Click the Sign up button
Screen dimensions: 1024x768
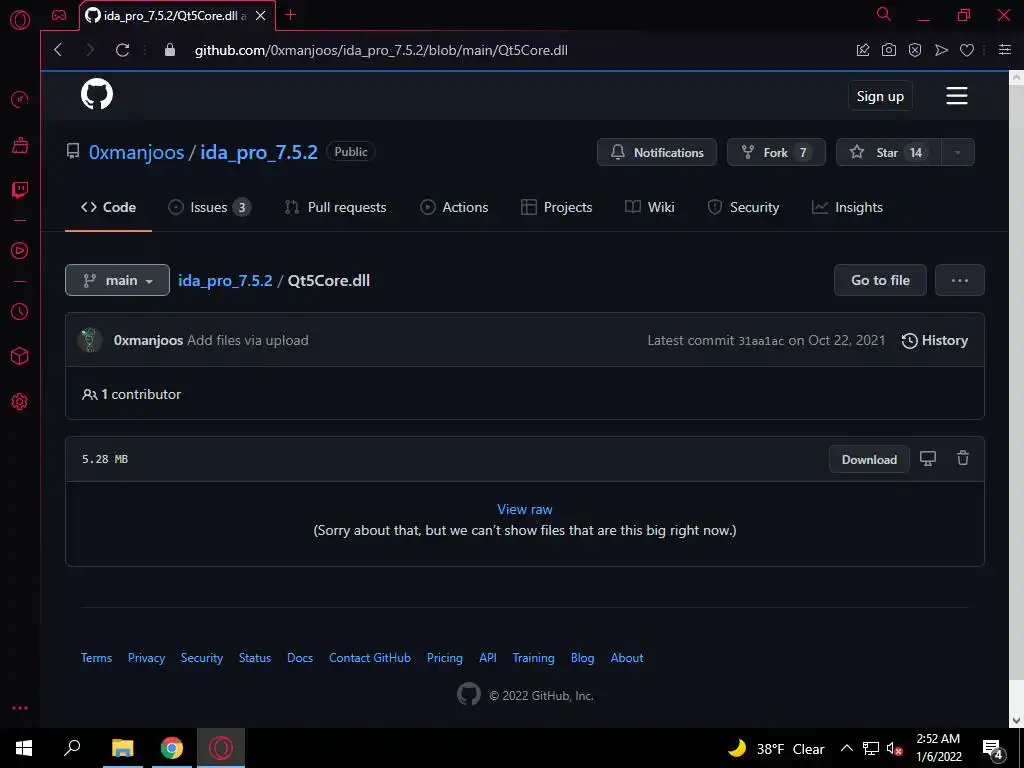880,96
